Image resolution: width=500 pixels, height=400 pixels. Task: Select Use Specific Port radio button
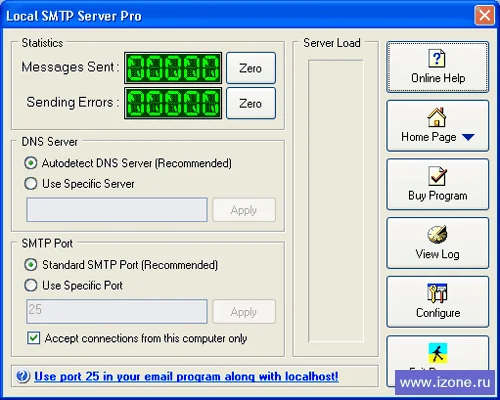click(x=31, y=285)
